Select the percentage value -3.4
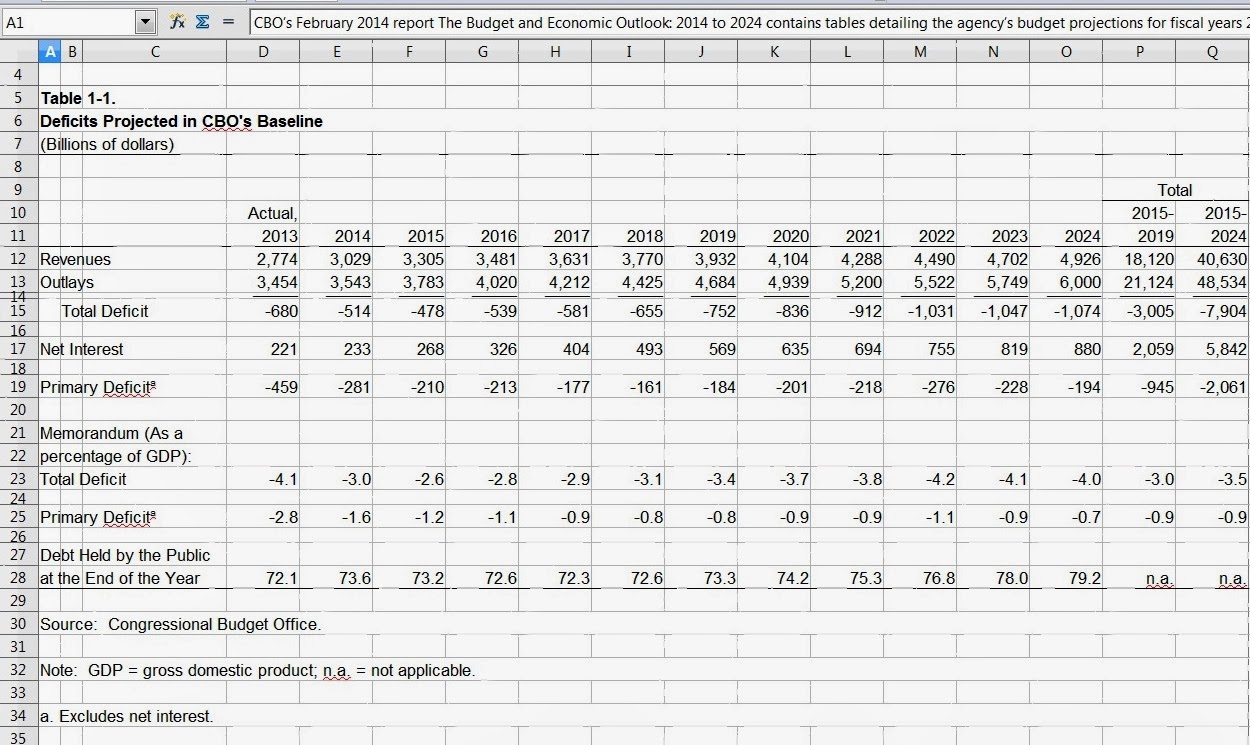This screenshot has width=1250, height=745. (x=719, y=479)
